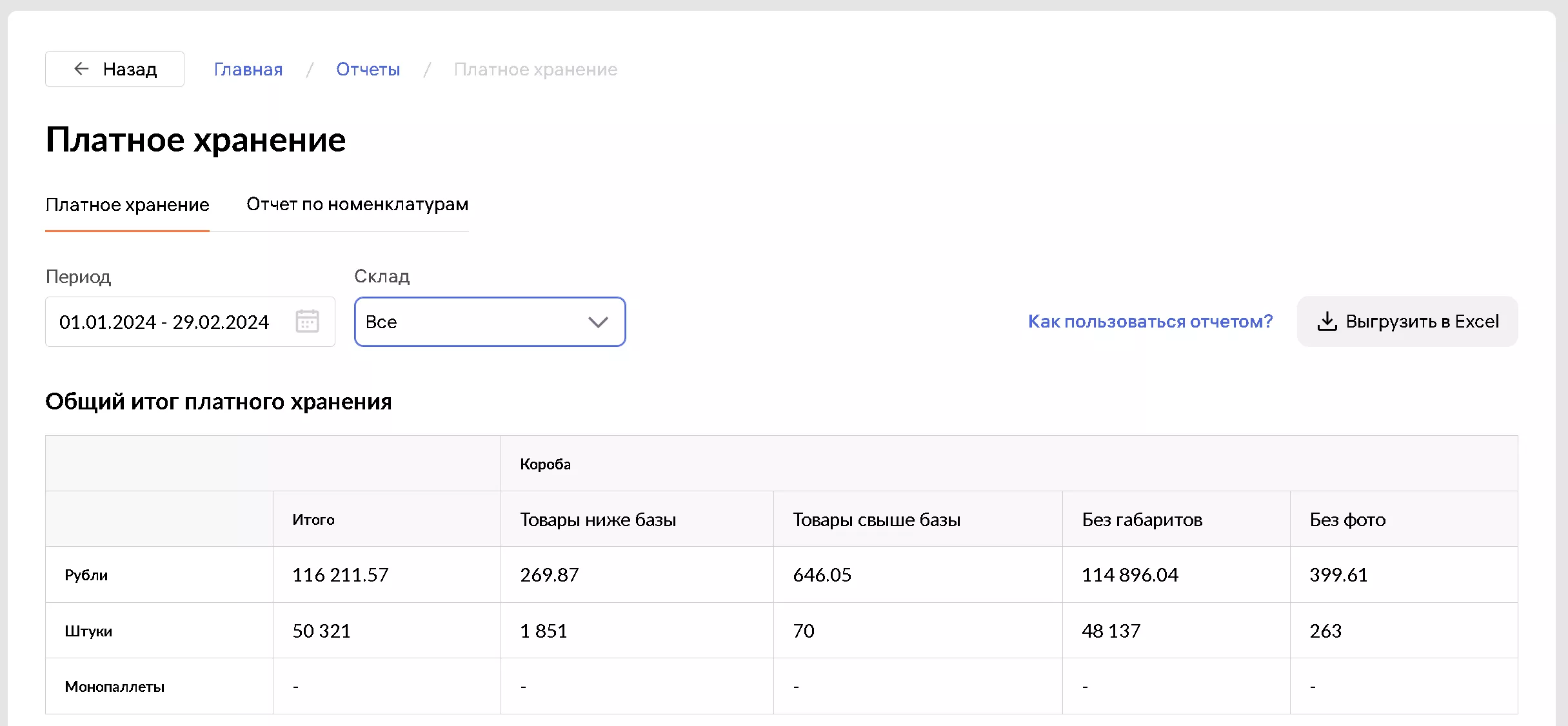Select the Платное хранение tab
Screen dimensions: 1568x726
tap(127, 204)
